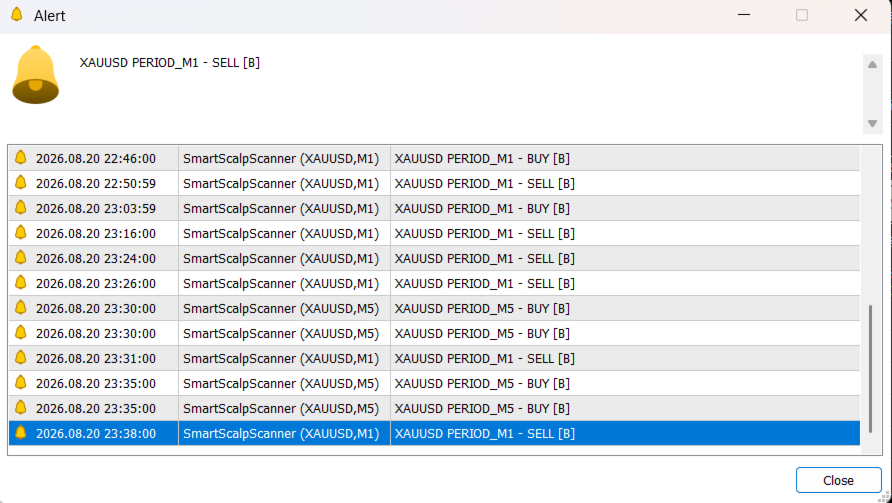Select the timestamp 2026.08.20 22:46:00
The image size is (892, 503).
pos(96,159)
